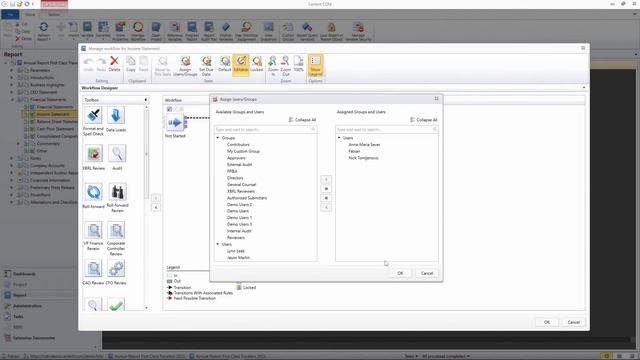Click the move-all-left double arrow button
Viewport: 640px width, 360px height.
tap(326, 198)
